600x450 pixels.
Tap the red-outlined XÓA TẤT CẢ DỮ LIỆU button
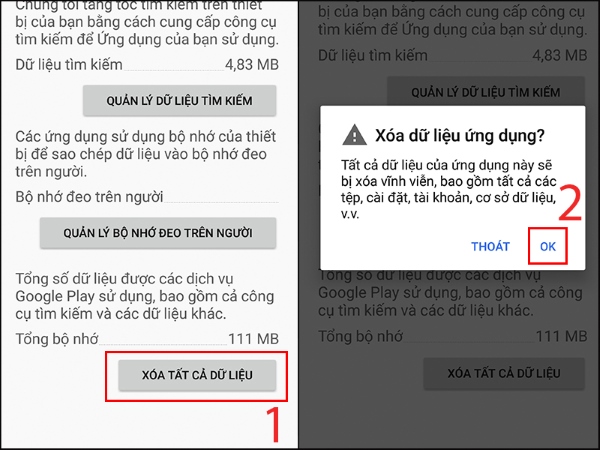point(197,375)
